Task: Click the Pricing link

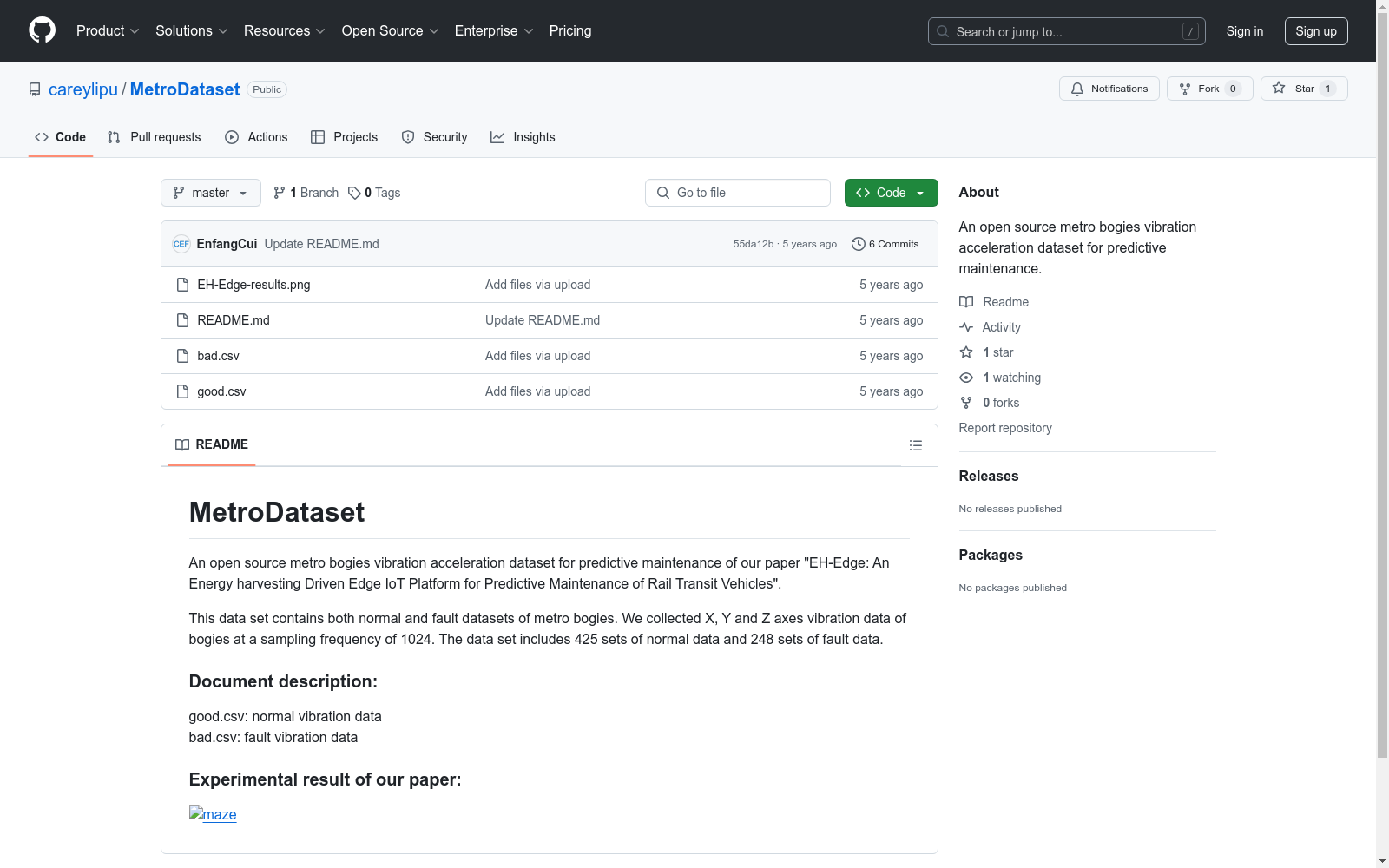Action: [x=570, y=31]
